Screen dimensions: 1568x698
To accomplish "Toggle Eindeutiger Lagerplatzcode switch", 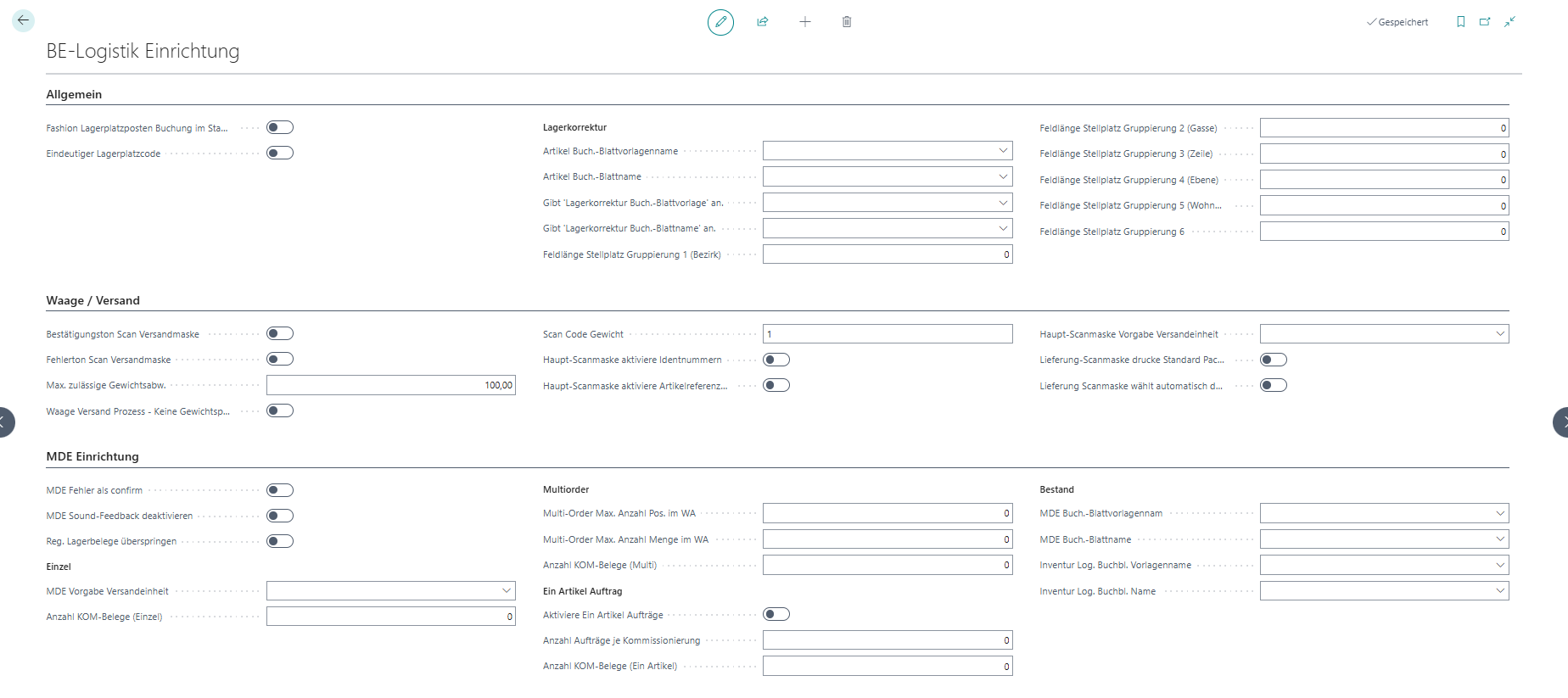I will pyautogui.click(x=280, y=154).
